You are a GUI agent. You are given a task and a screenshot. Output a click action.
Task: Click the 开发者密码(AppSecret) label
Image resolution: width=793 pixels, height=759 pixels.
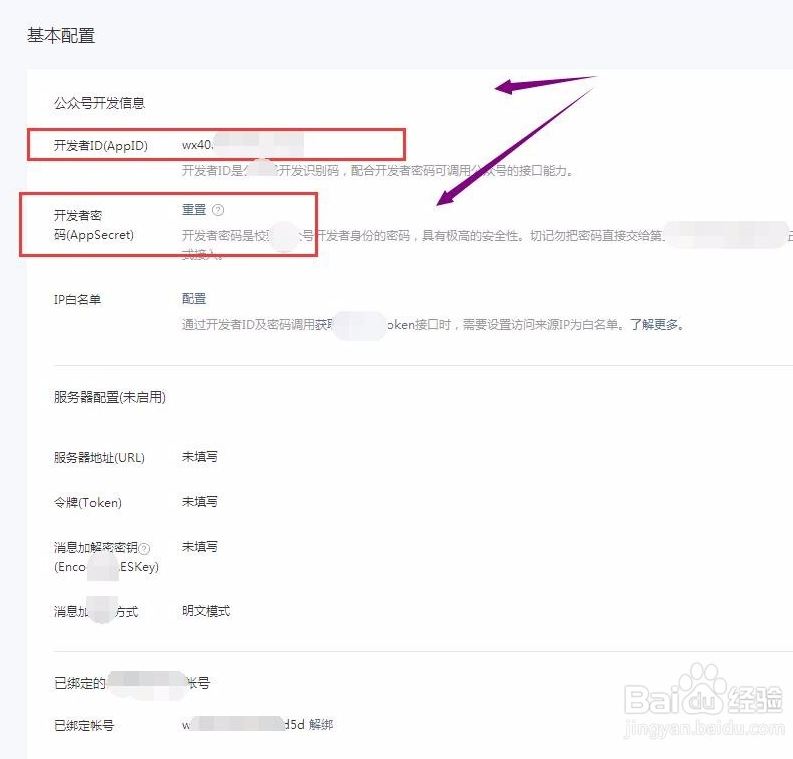click(x=94, y=225)
